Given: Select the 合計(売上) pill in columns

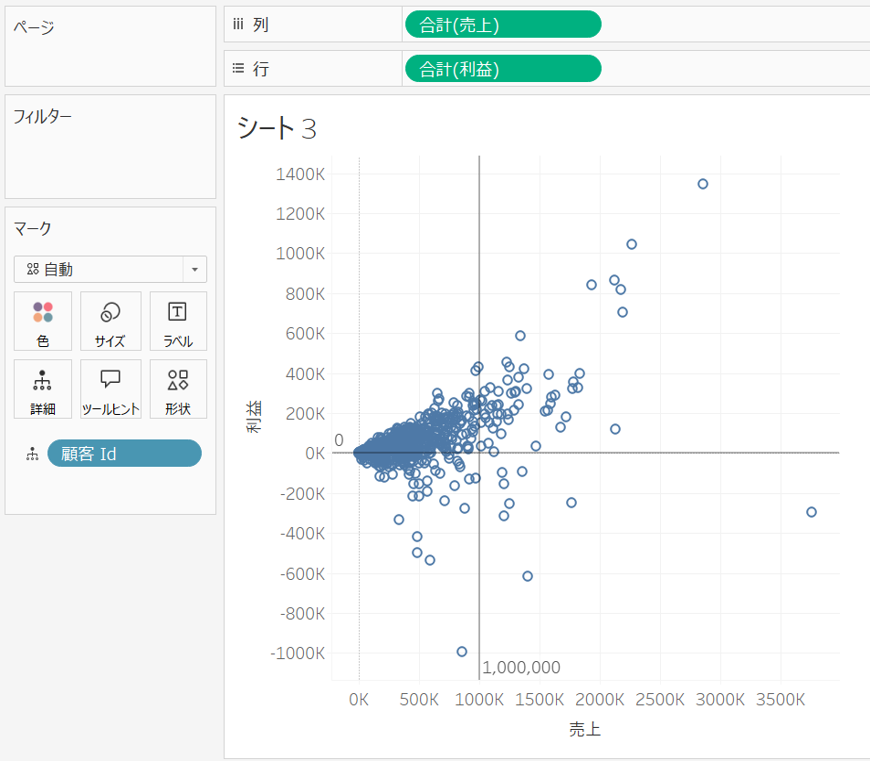Looking at the screenshot, I should pyautogui.click(x=502, y=24).
